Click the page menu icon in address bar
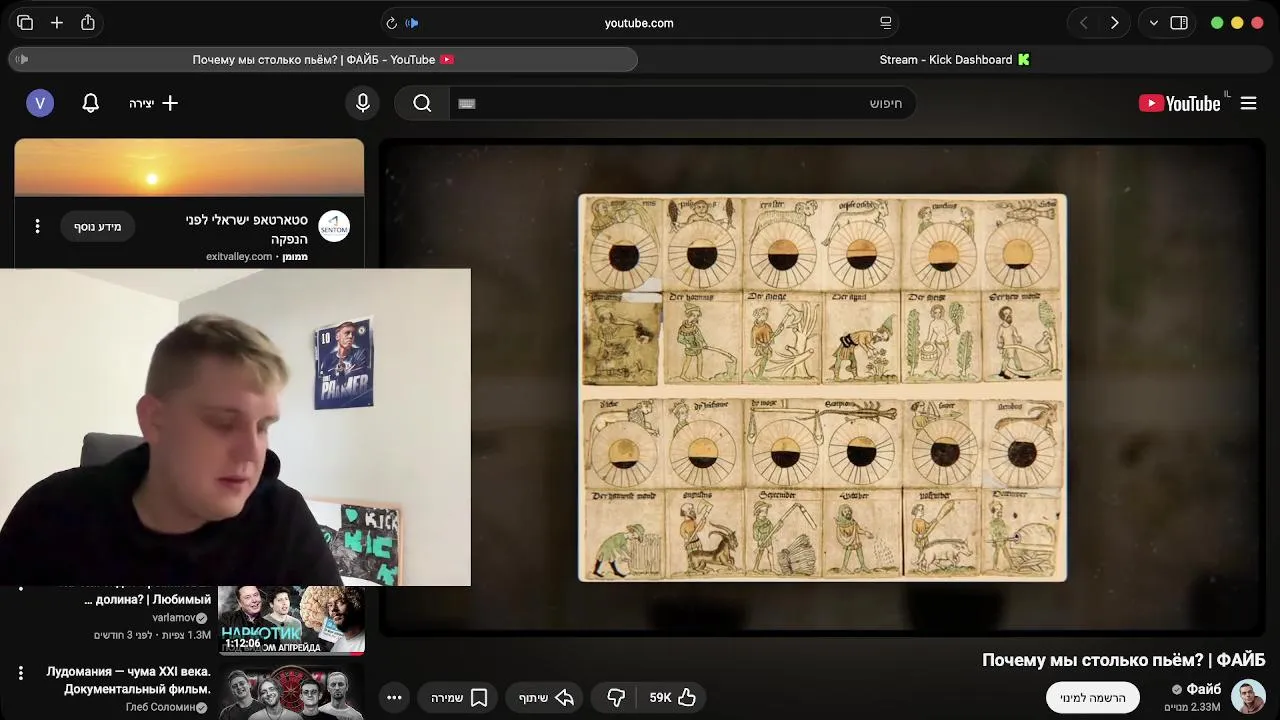Viewport: 1280px width, 720px height. 885,23
